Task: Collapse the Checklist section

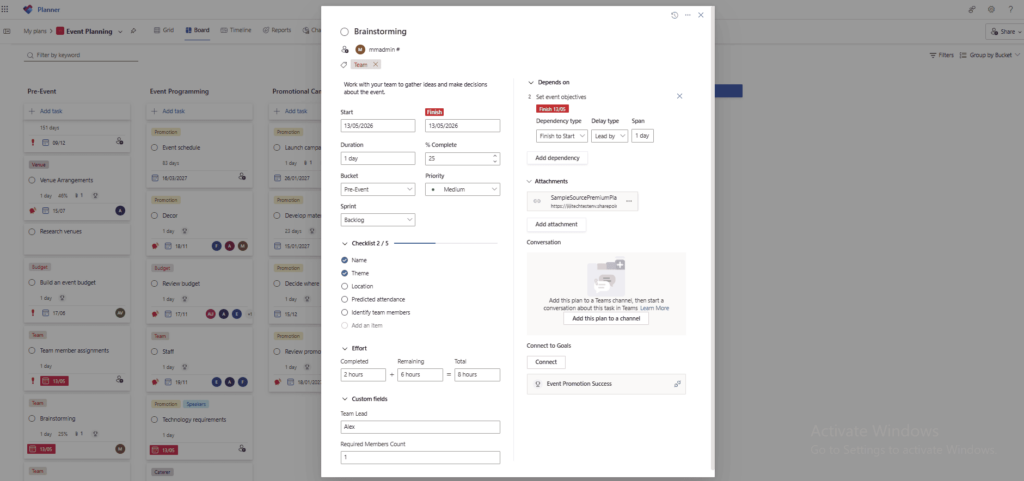Action: tap(345, 243)
